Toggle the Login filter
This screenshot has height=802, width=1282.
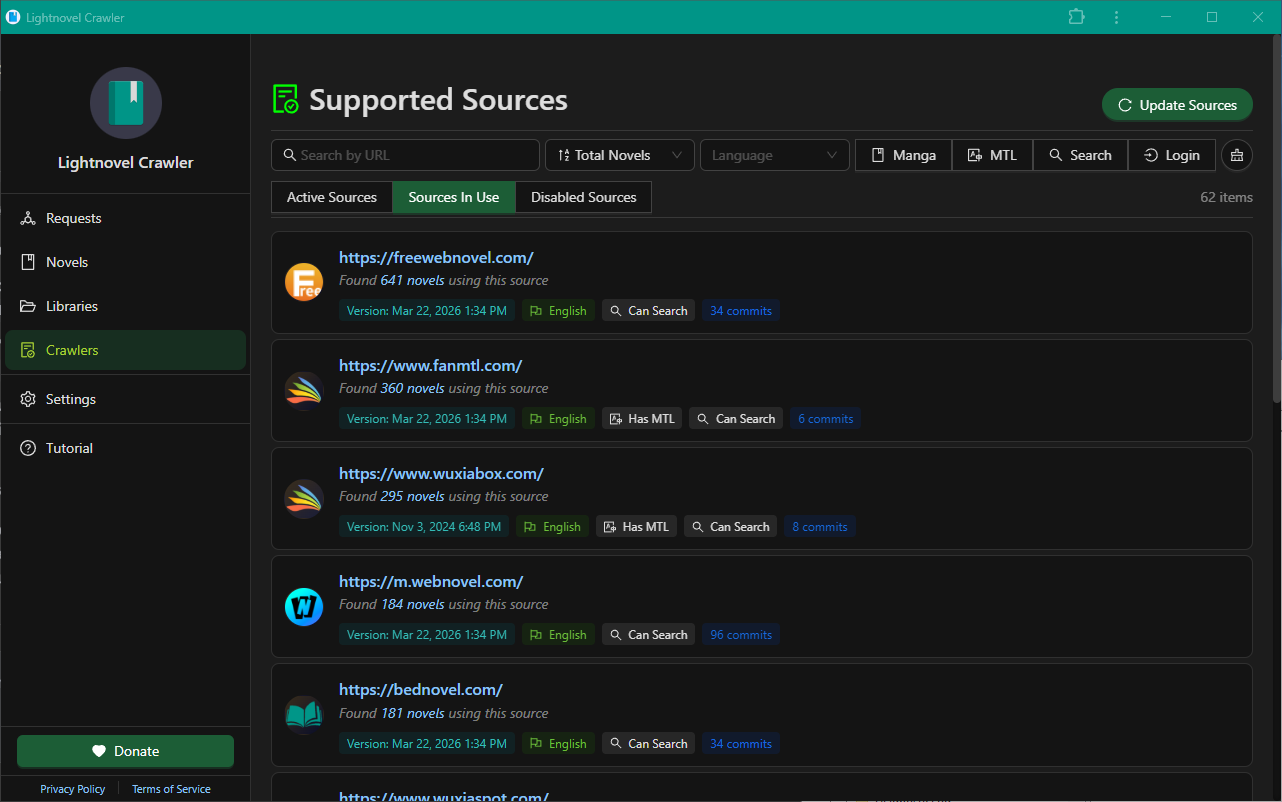pyautogui.click(x=1172, y=155)
